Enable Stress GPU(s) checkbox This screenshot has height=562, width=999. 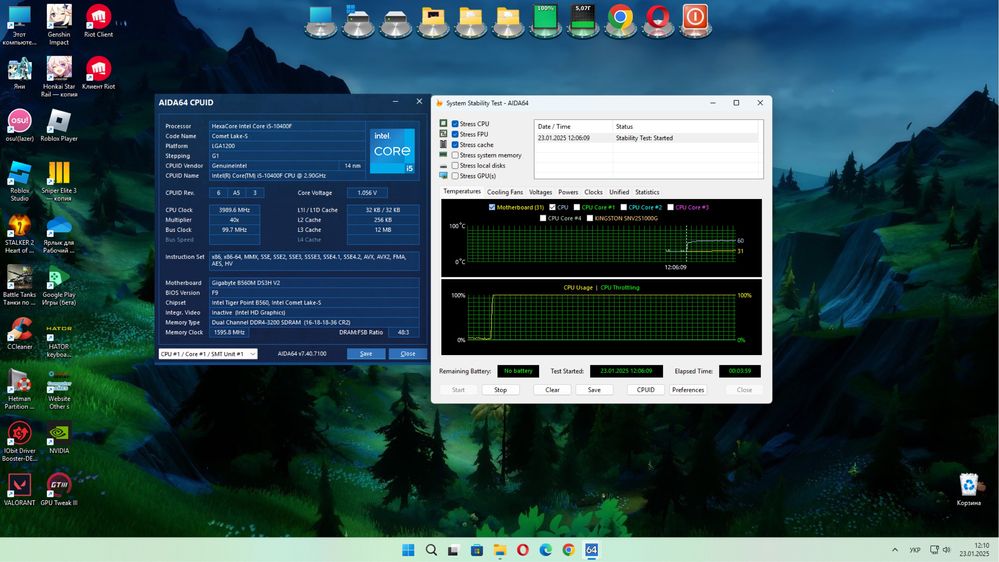[x=455, y=176]
